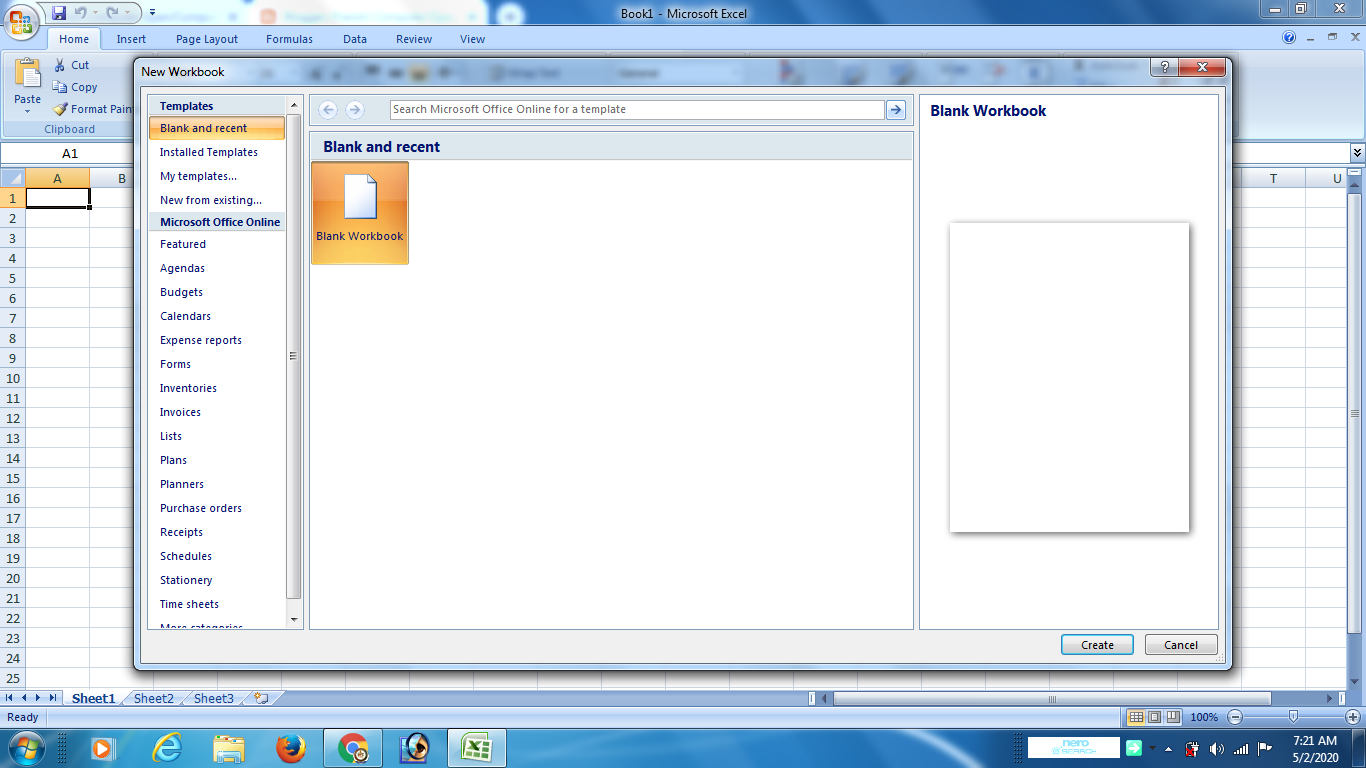Choose New from existing... option
This screenshot has width=1366, height=768.
coord(216,200)
